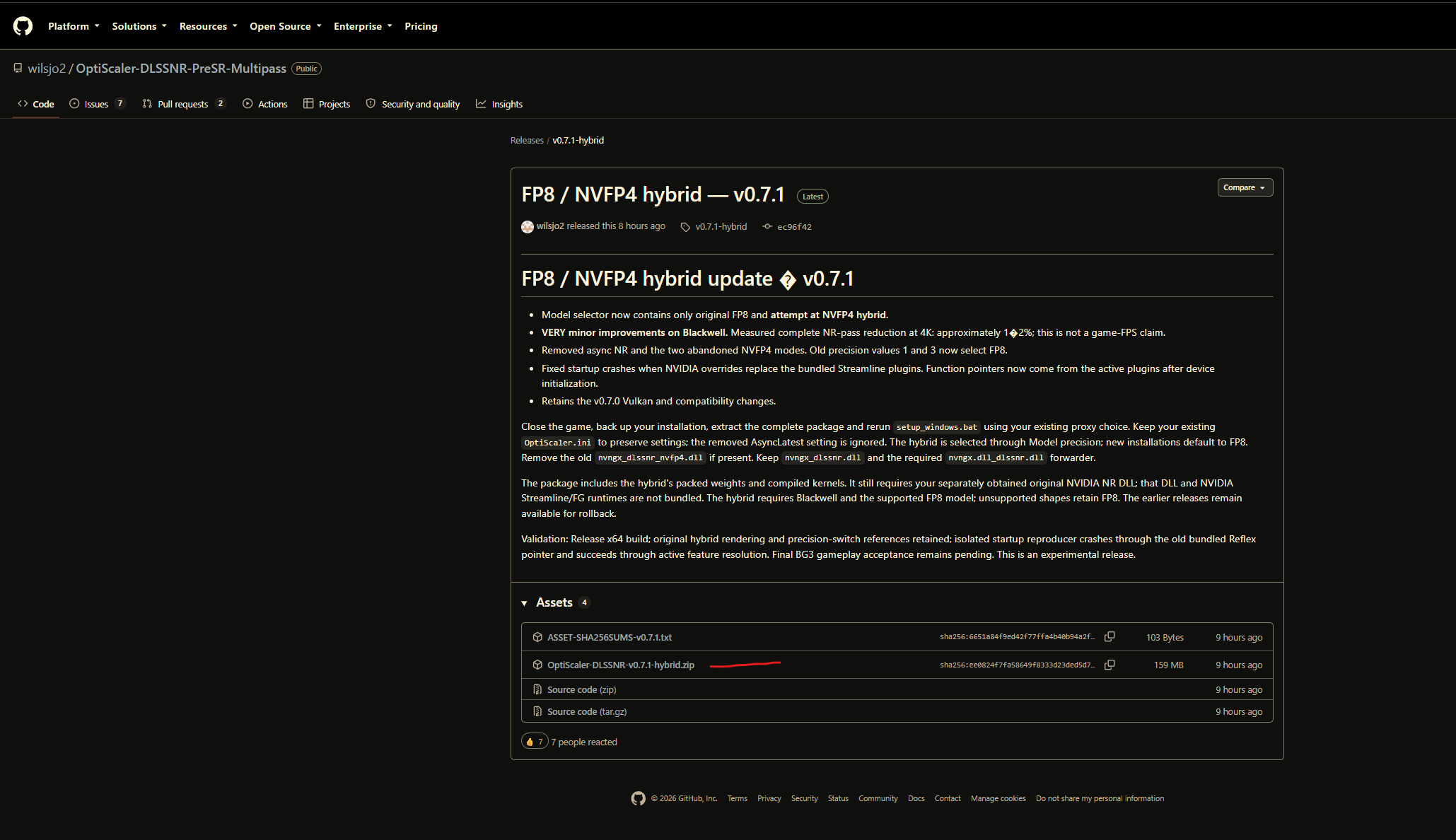Open the Platform menu

click(74, 26)
